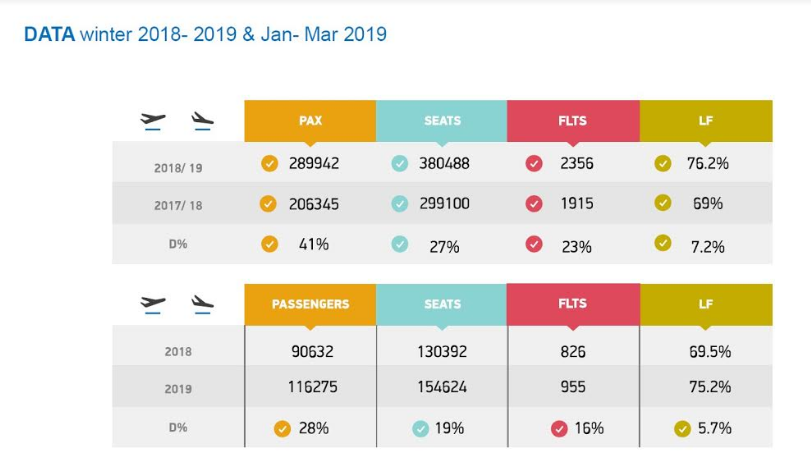Click the landing airplane icon in top table

click(202, 121)
